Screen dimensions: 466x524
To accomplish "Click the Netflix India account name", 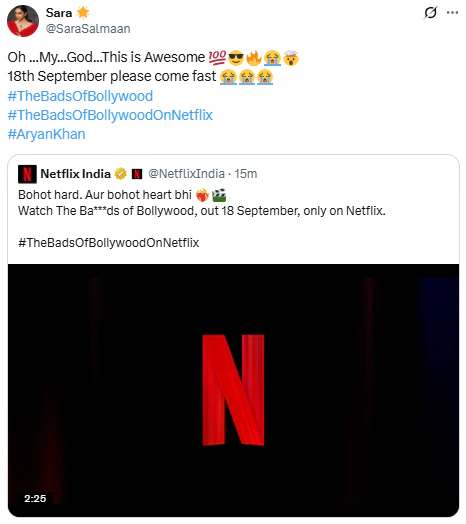I will (76, 174).
